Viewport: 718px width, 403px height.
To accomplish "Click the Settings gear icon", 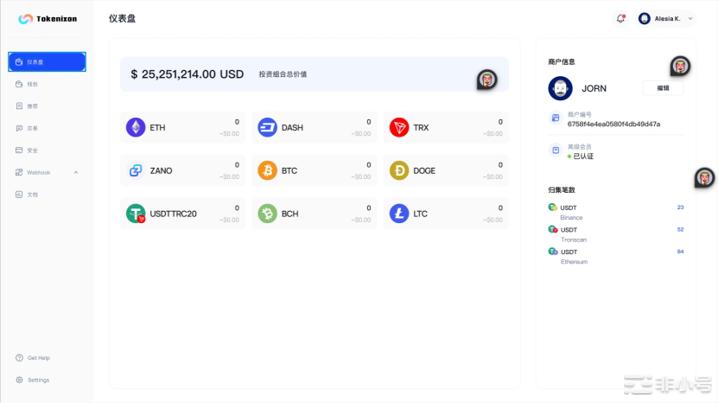I will click(19, 380).
